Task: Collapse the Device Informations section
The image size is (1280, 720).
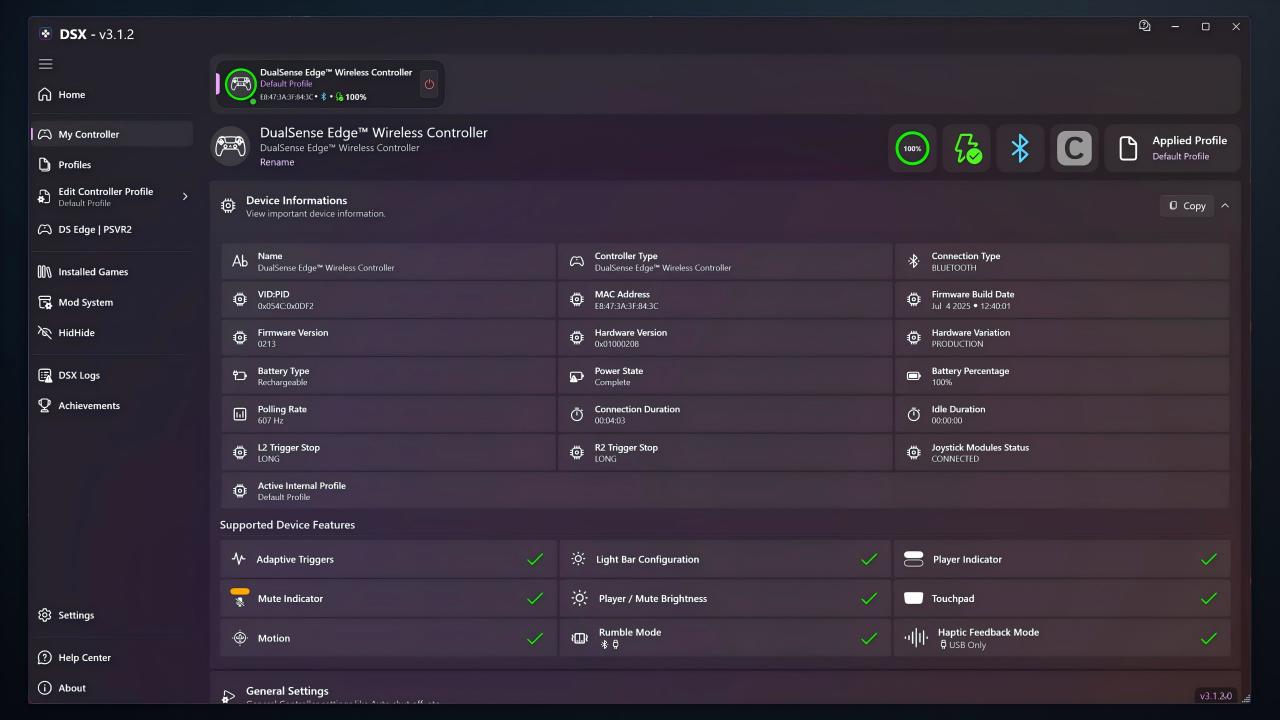Action: [1225, 206]
